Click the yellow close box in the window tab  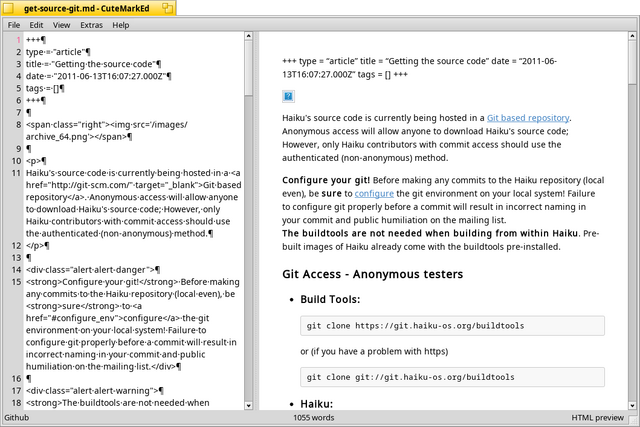point(8,8)
